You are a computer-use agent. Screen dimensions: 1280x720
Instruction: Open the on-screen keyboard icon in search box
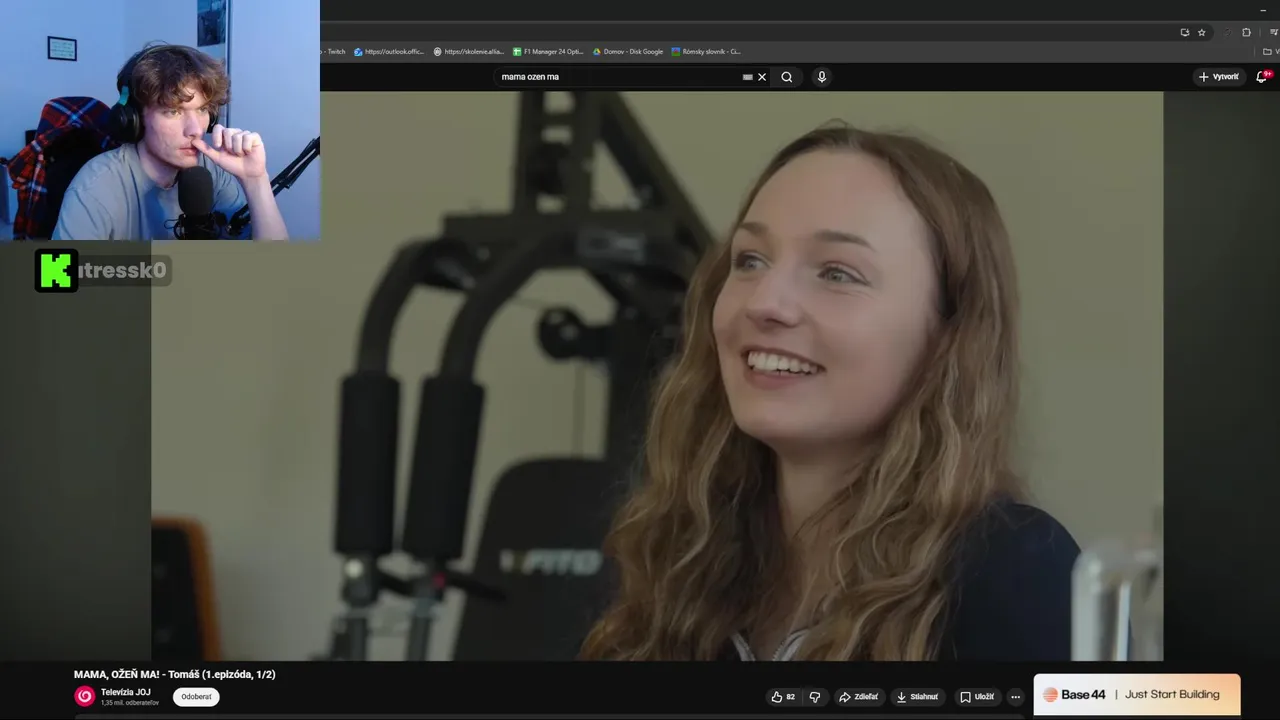(x=747, y=77)
